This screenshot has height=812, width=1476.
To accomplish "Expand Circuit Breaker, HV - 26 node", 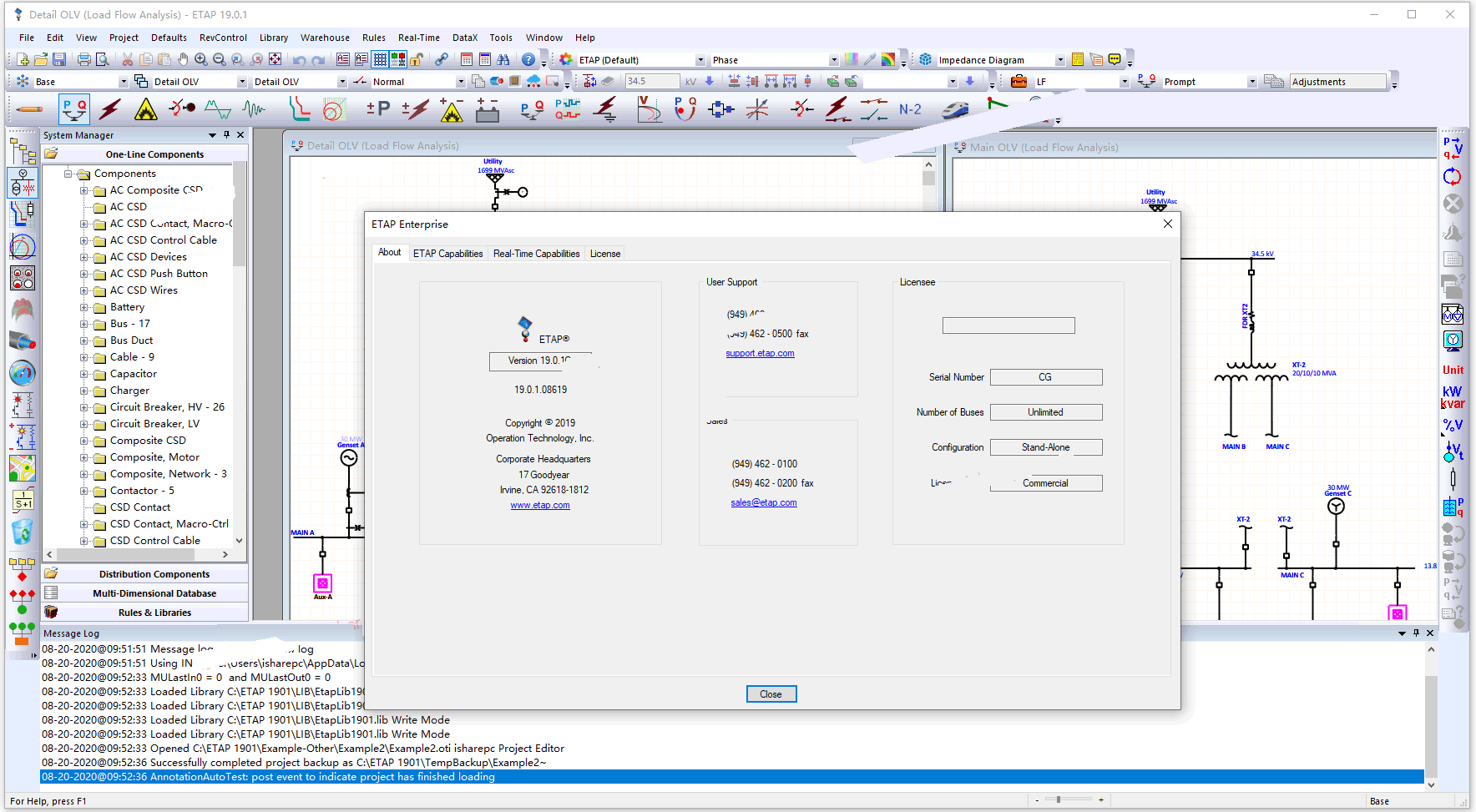I will pos(84,407).
